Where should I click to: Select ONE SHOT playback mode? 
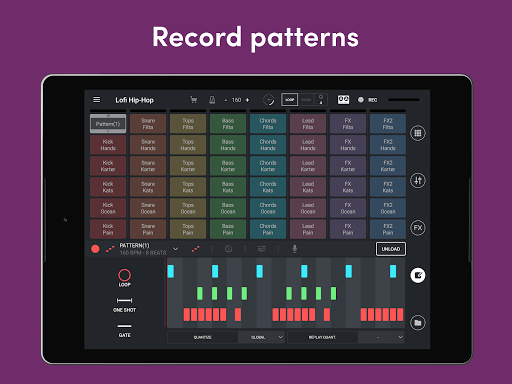[x=124, y=305]
